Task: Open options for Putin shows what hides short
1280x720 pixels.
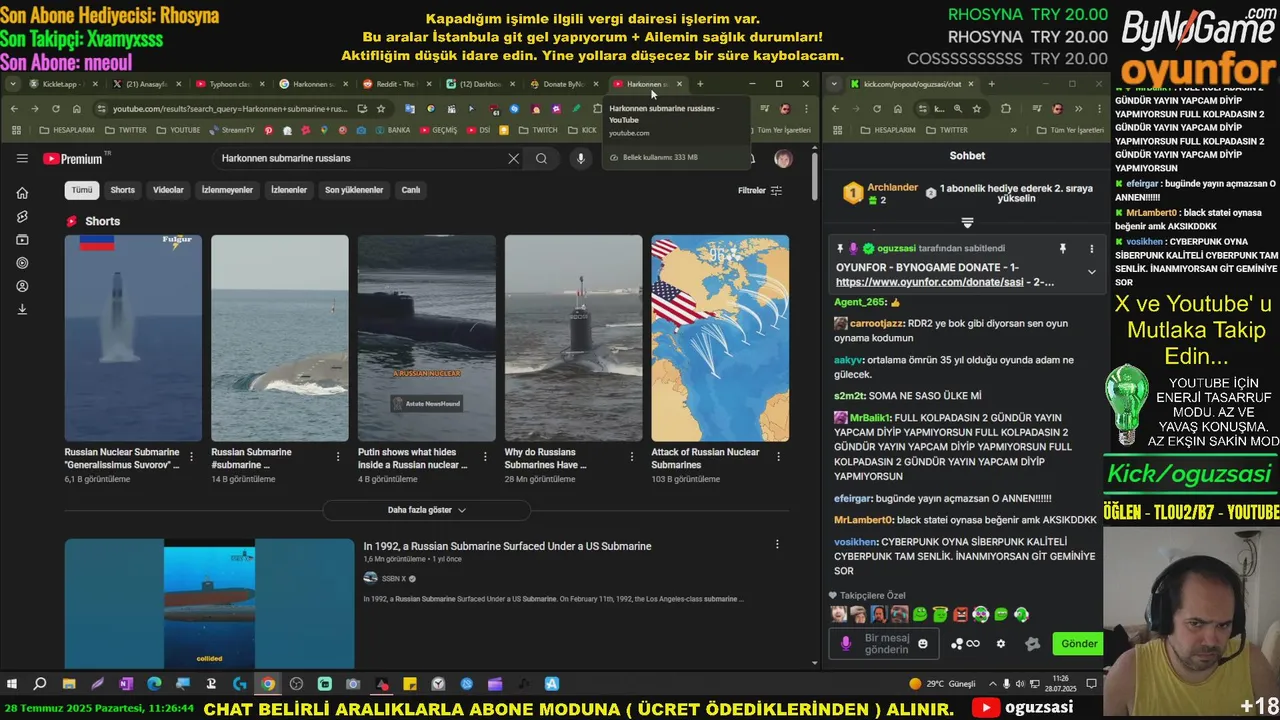Action: click(x=485, y=457)
